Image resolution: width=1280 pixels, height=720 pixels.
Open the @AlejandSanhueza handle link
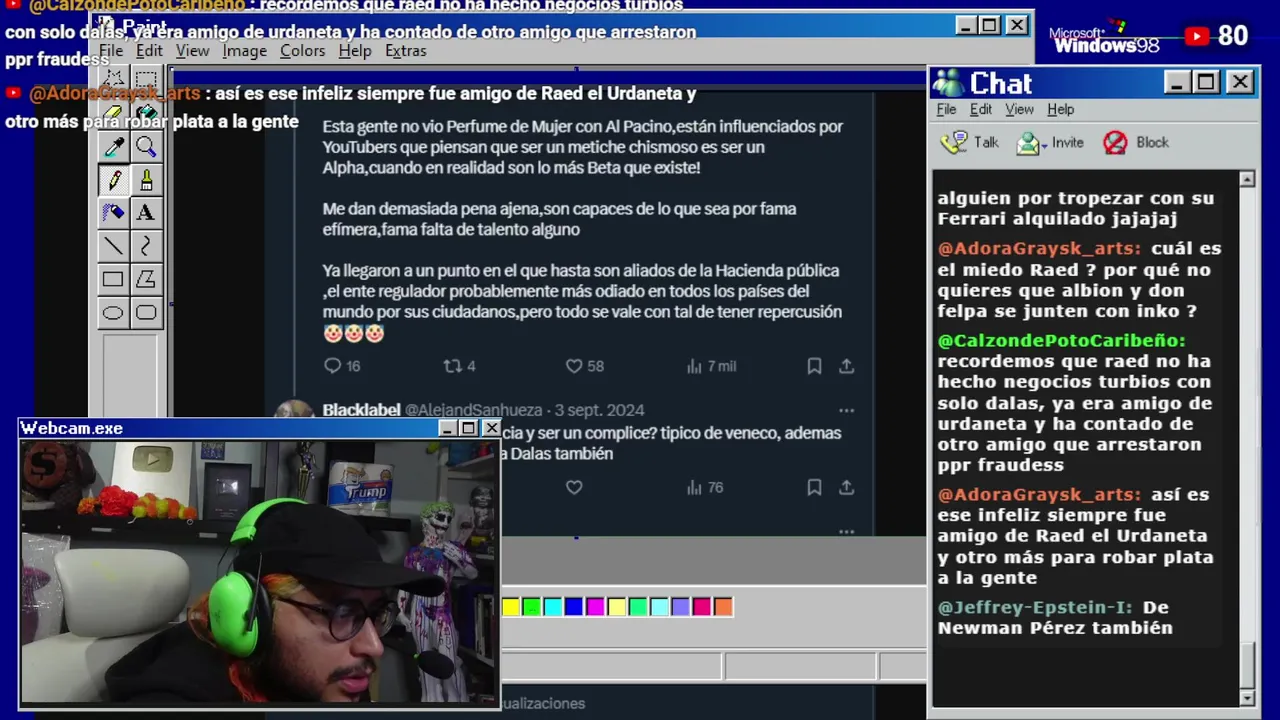coord(473,410)
